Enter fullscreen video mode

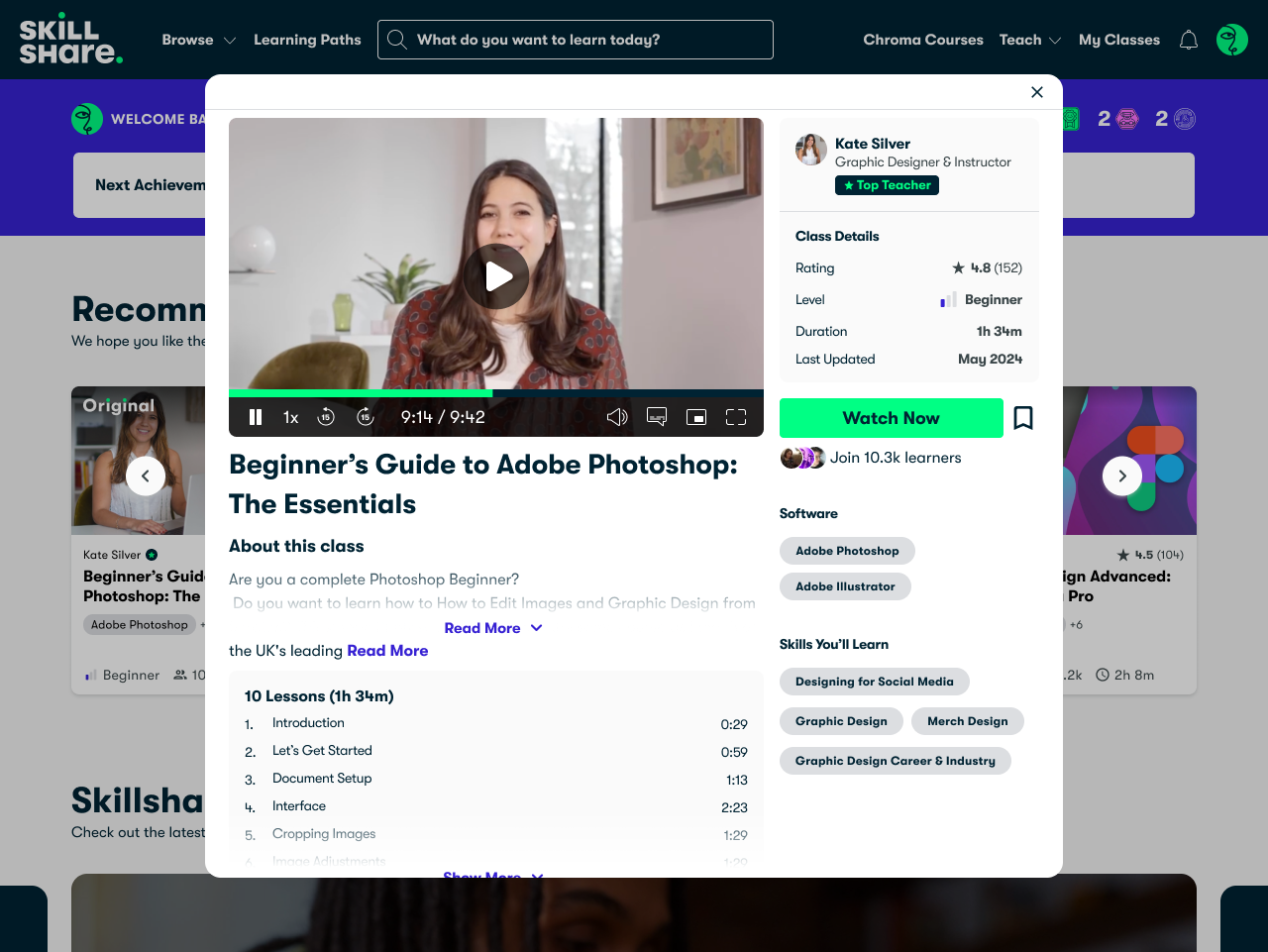tap(736, 417)
